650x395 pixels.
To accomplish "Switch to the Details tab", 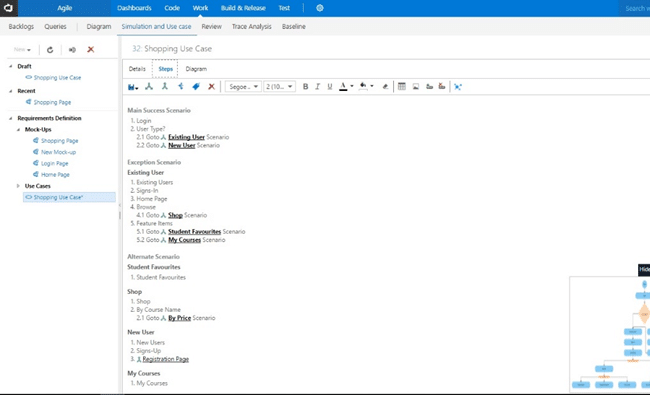I will pyautogui.click(x=137, y=69).
